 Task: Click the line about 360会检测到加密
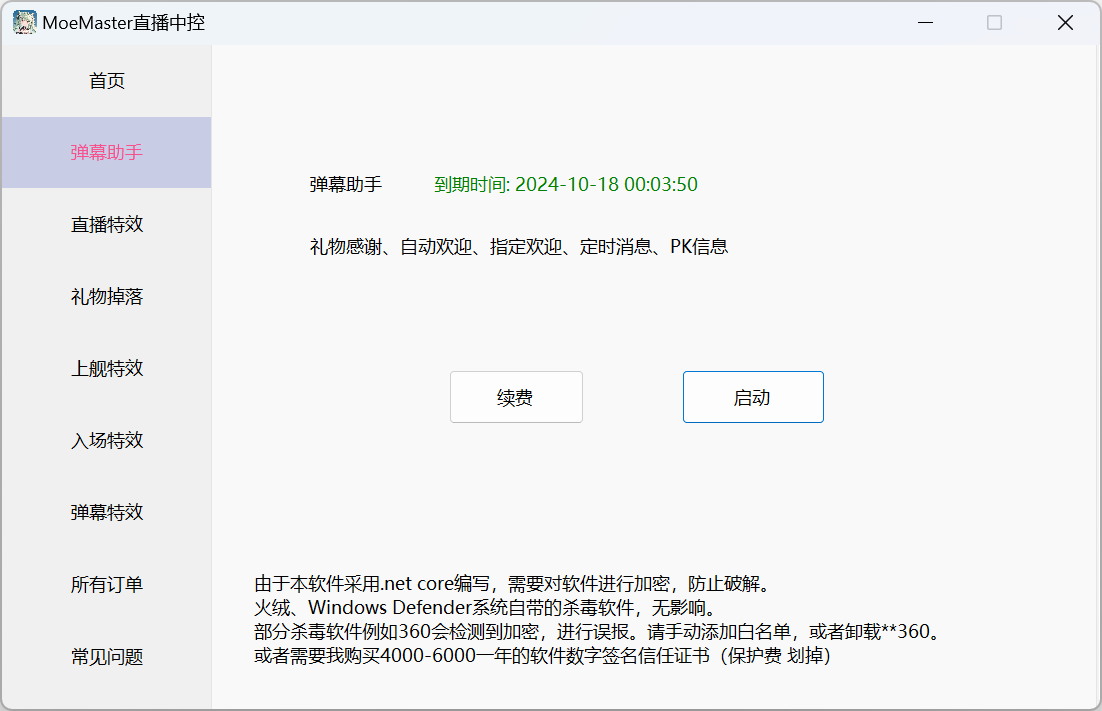click(x=597, y=632)
